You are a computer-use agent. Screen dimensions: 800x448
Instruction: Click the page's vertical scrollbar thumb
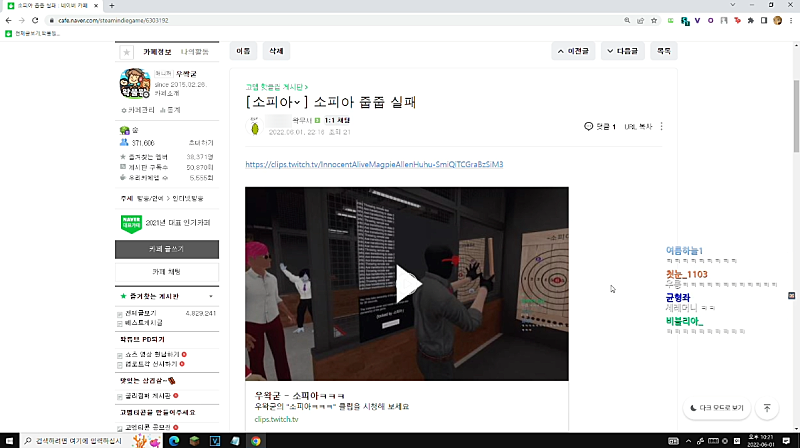pos(796,116)
